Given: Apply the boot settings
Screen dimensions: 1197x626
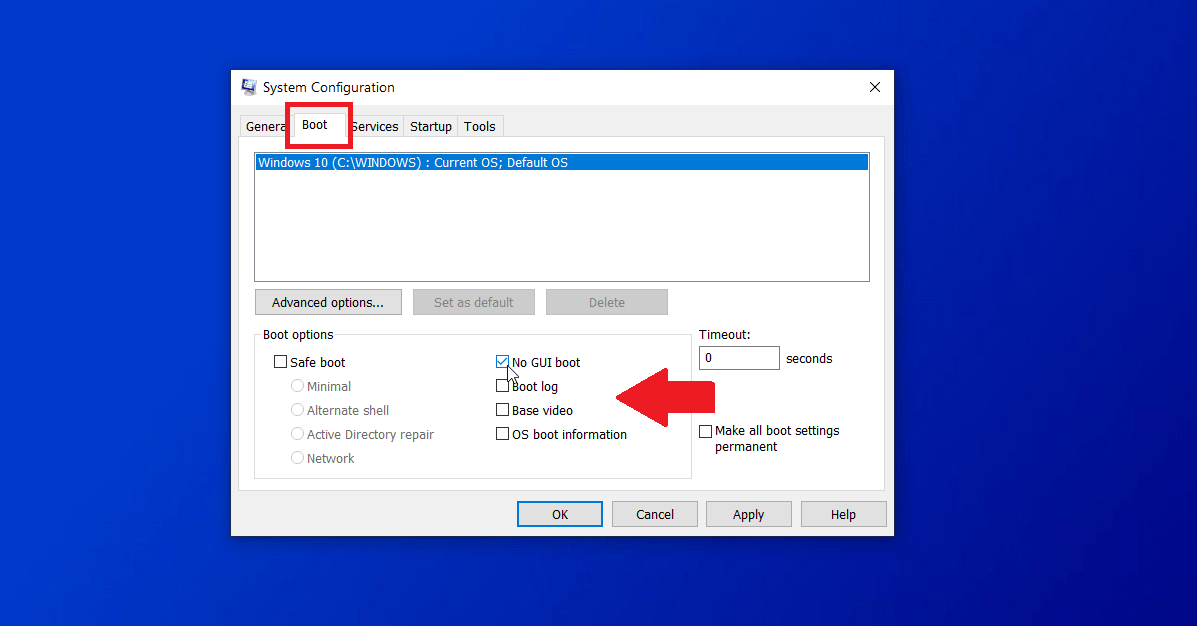Looking at the screenshot, I should coord(749,515).
